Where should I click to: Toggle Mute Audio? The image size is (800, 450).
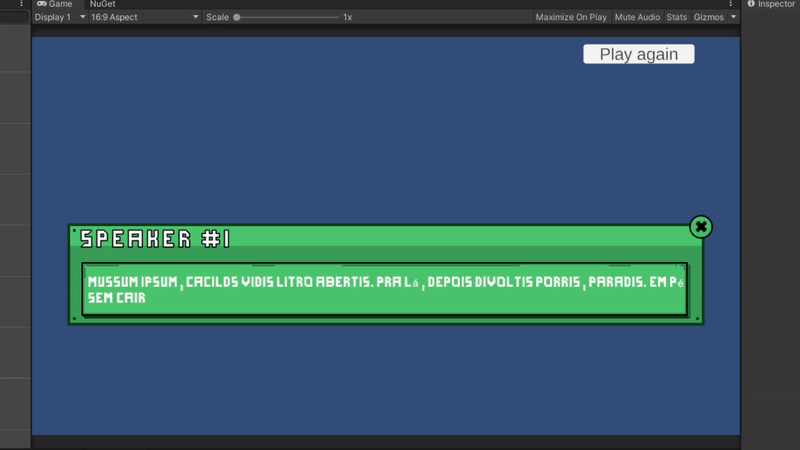click(637, 17)
